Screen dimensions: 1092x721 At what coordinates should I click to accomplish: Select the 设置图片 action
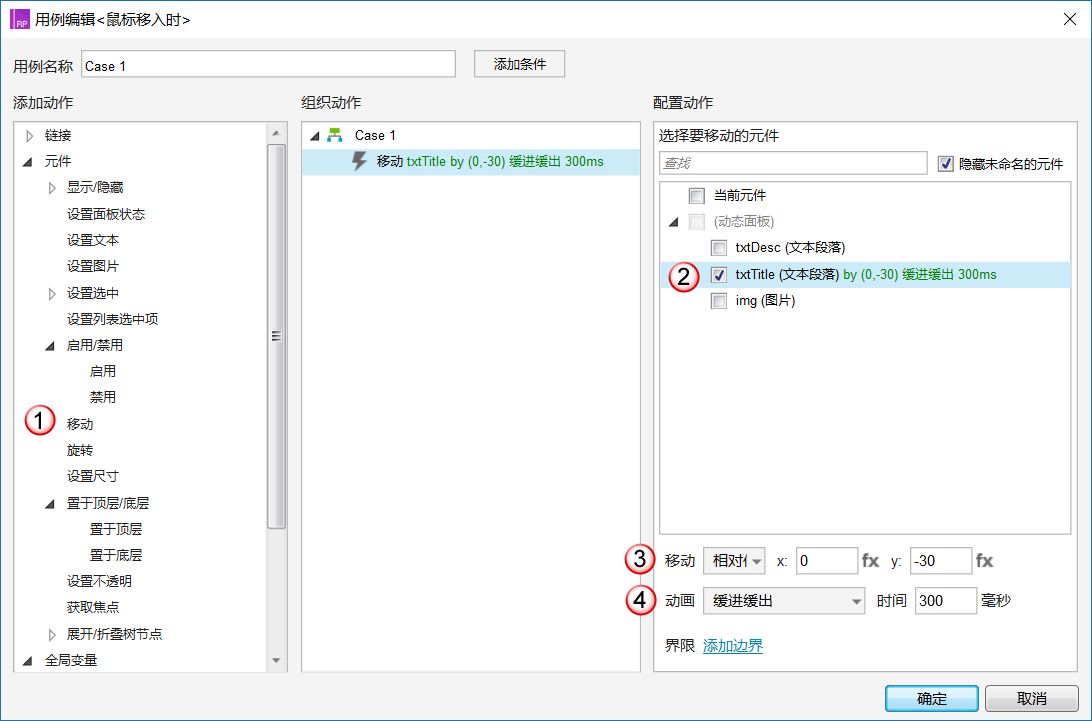click(93, 266)
